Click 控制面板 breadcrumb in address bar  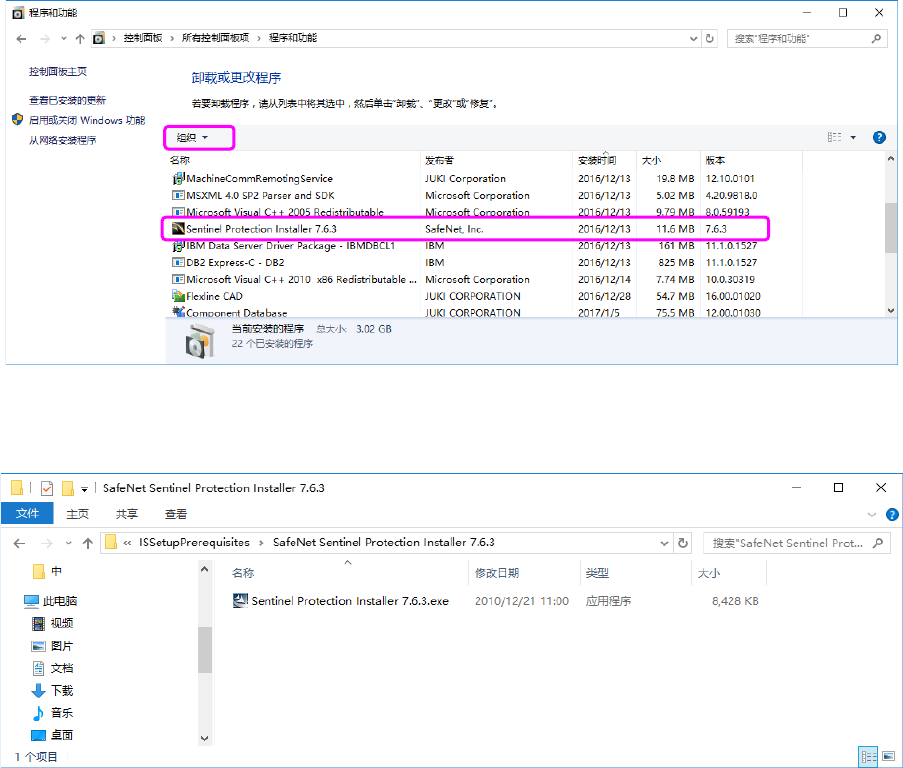pos(143,38)
